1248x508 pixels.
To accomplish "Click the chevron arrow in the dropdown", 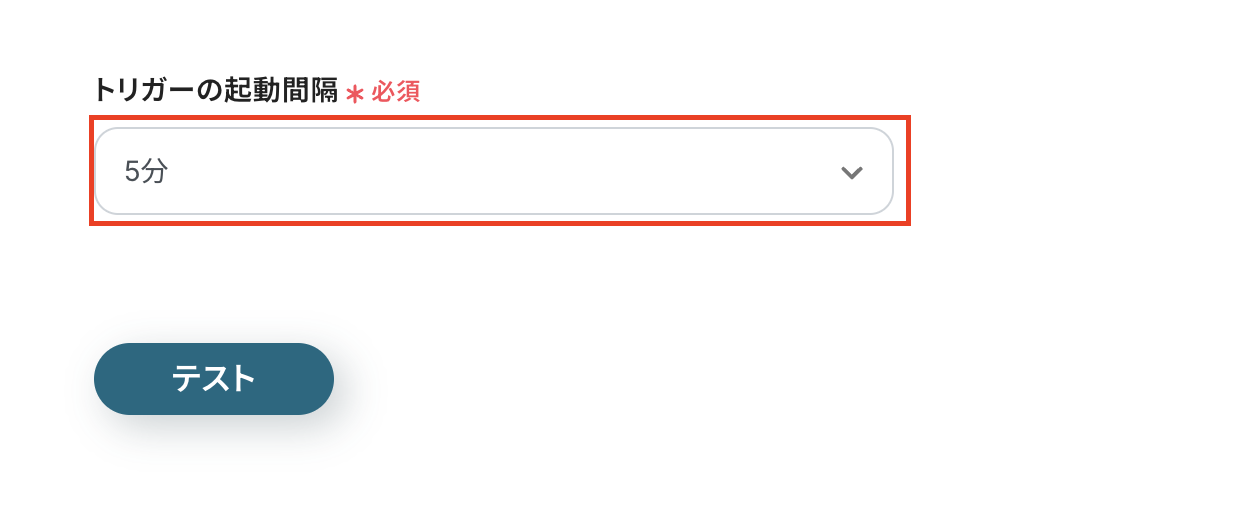I will 851,172.
